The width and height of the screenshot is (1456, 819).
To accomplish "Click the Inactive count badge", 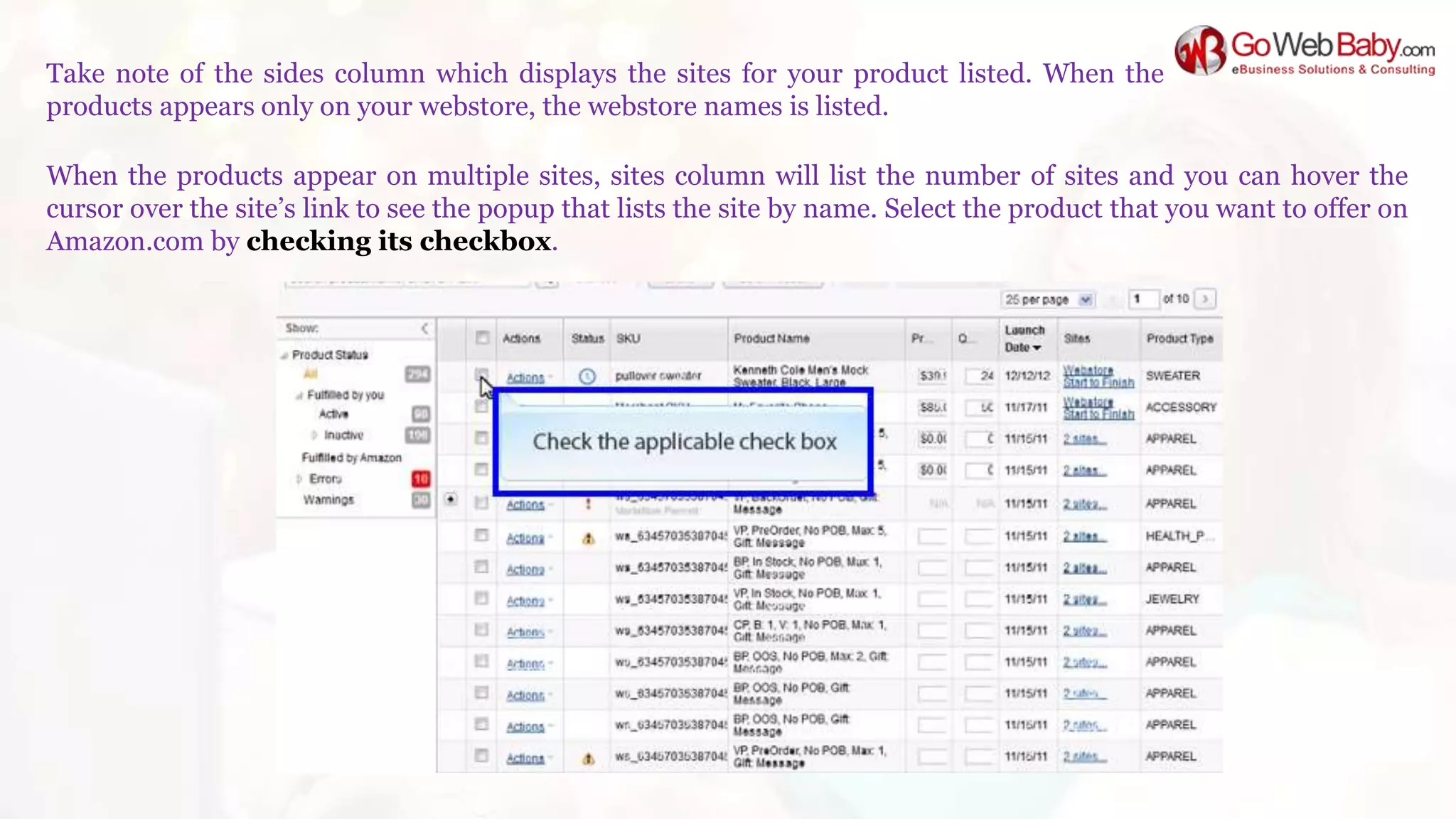I will [417, 434].
